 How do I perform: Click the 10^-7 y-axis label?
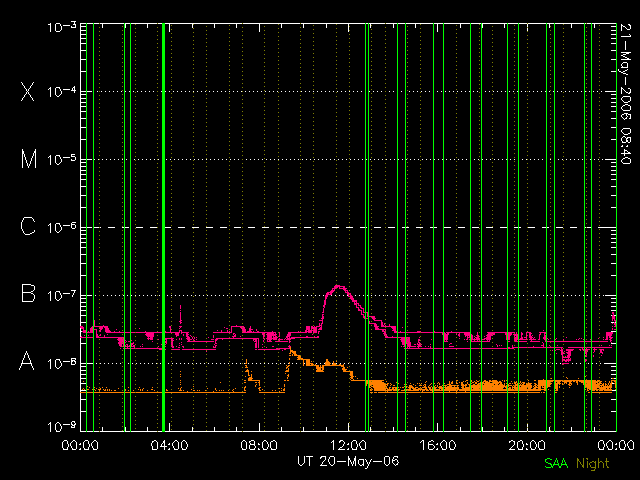coord(62,295)
